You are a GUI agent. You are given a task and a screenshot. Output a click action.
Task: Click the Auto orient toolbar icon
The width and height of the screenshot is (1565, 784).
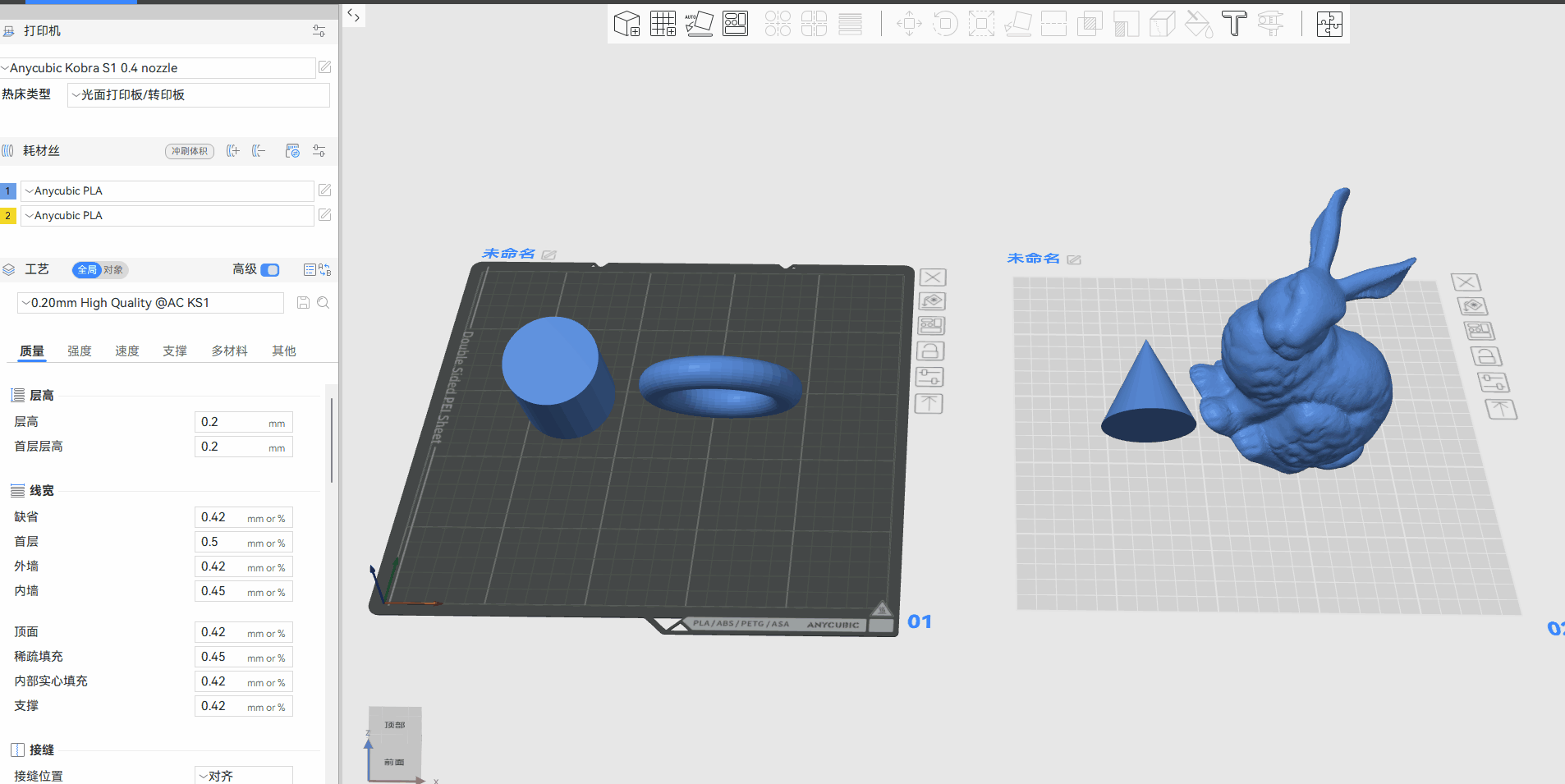(x=699, y=24)
